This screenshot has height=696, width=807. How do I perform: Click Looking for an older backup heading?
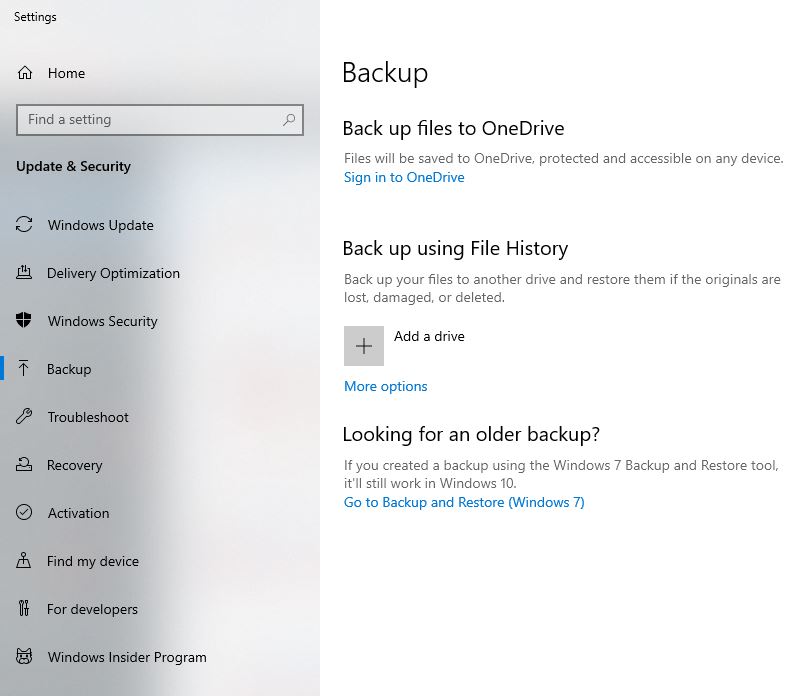(x=471, y=434)
